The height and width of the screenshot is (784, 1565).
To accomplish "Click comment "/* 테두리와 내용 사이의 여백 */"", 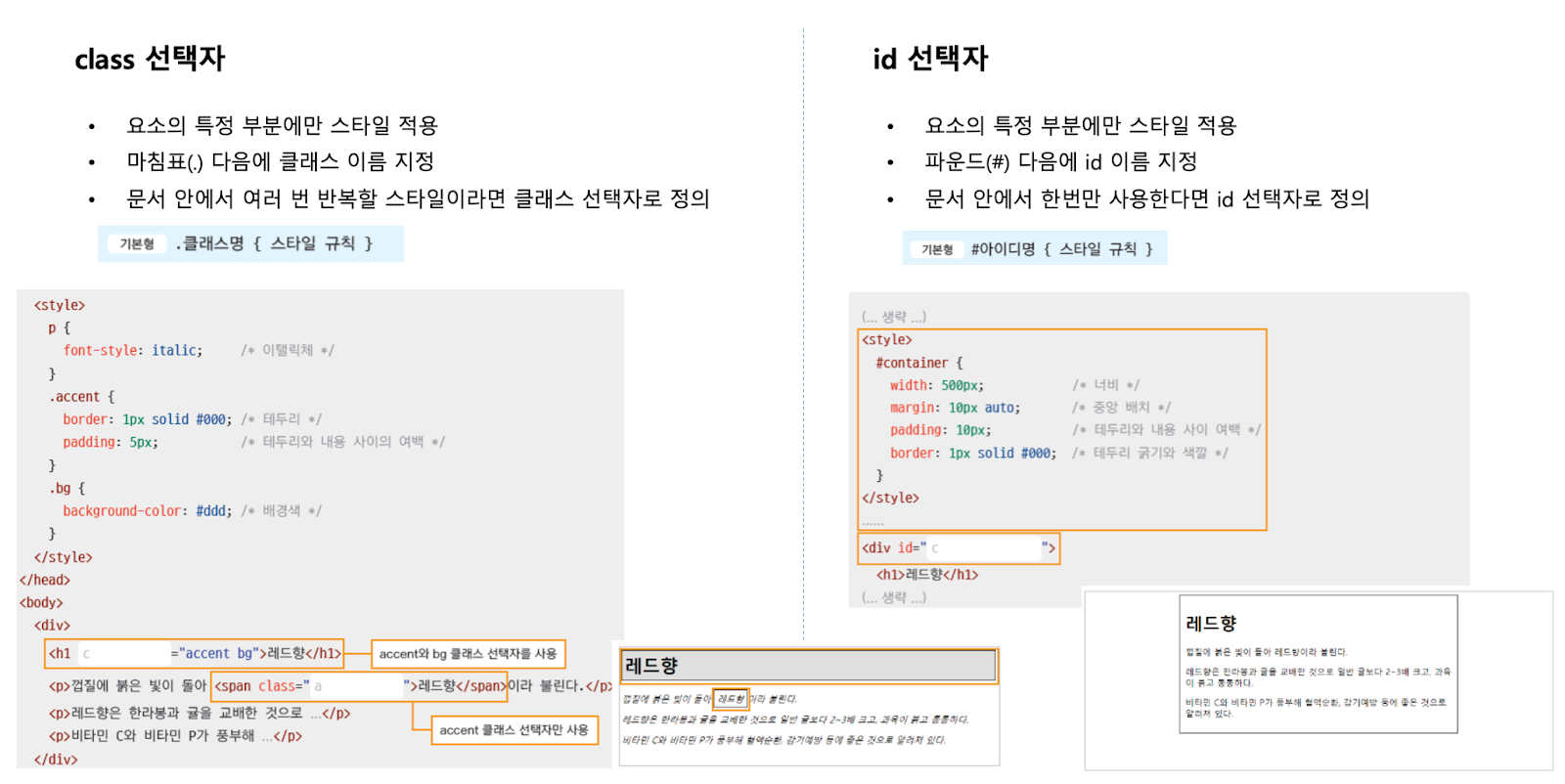I will pyautogui.click(x=343, y=442).
